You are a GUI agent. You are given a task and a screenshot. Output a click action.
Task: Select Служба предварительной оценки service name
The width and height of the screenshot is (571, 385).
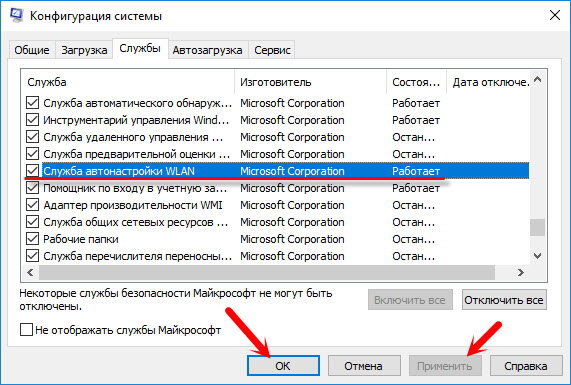click(137, 154)
